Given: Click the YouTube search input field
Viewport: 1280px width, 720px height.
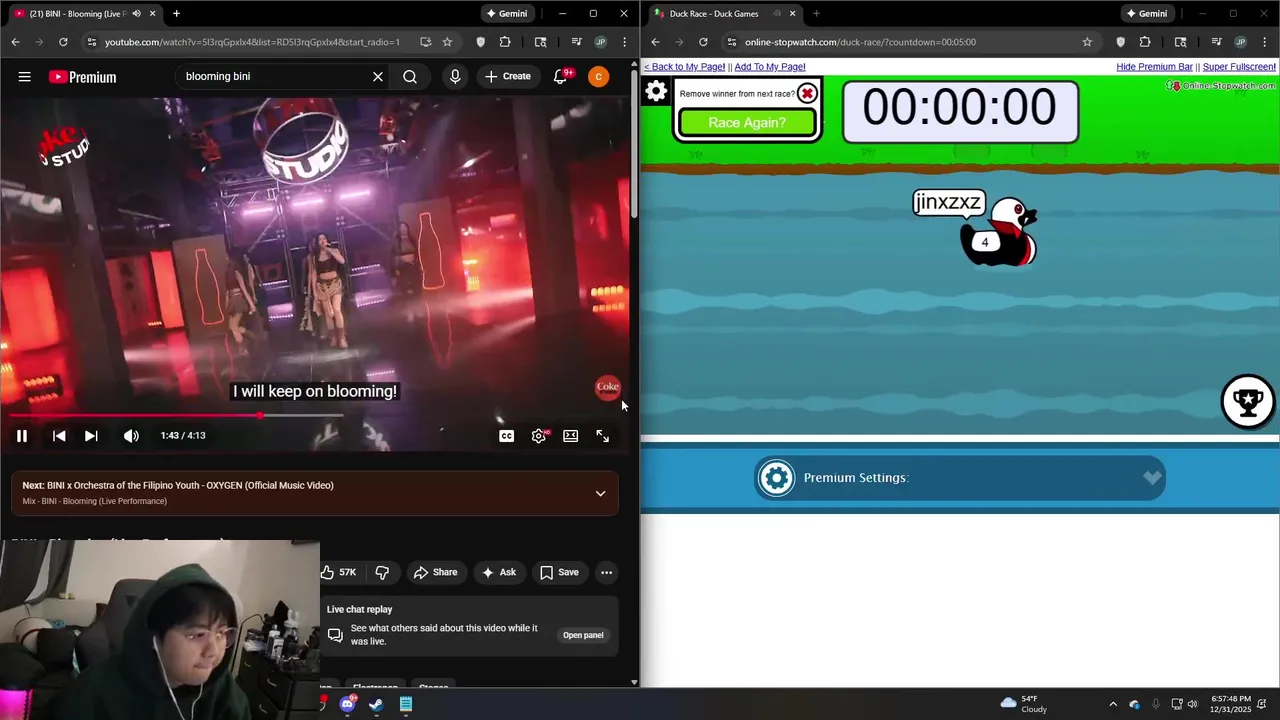Looking at the screenshot, I should pos(270,77).
